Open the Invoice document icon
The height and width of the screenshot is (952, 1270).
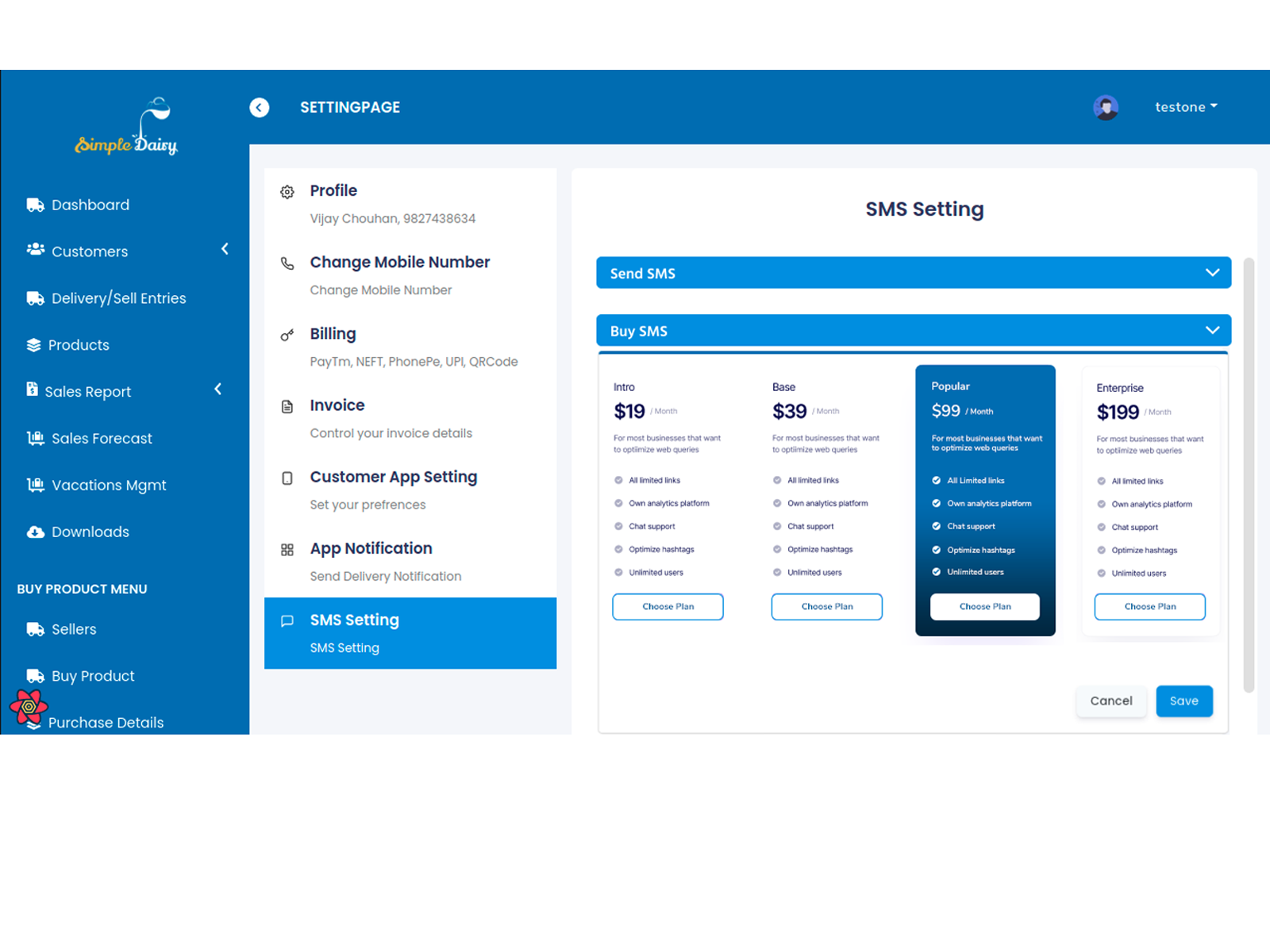pyautogui.click(x=287, y=405)
